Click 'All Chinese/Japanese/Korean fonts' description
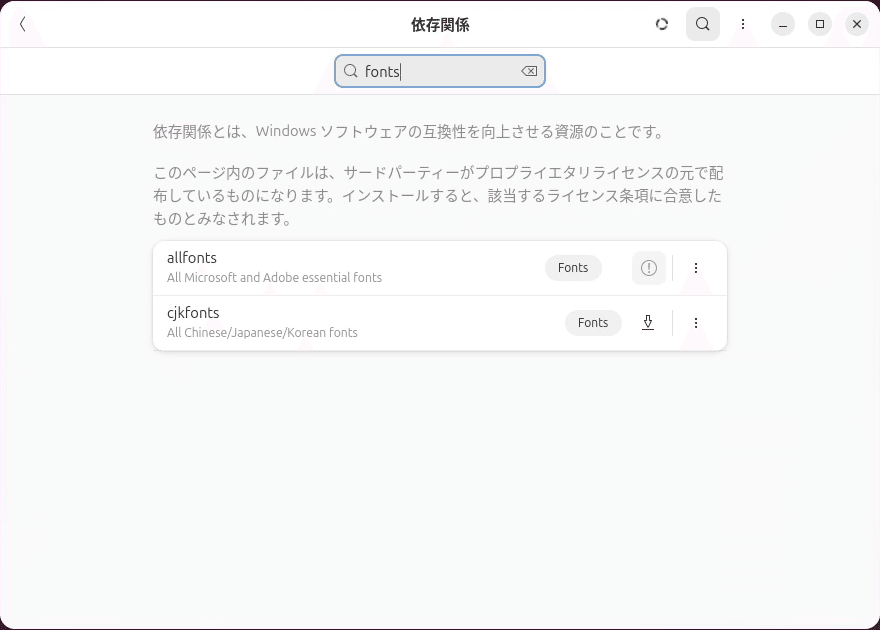 [x=262, y=333]
